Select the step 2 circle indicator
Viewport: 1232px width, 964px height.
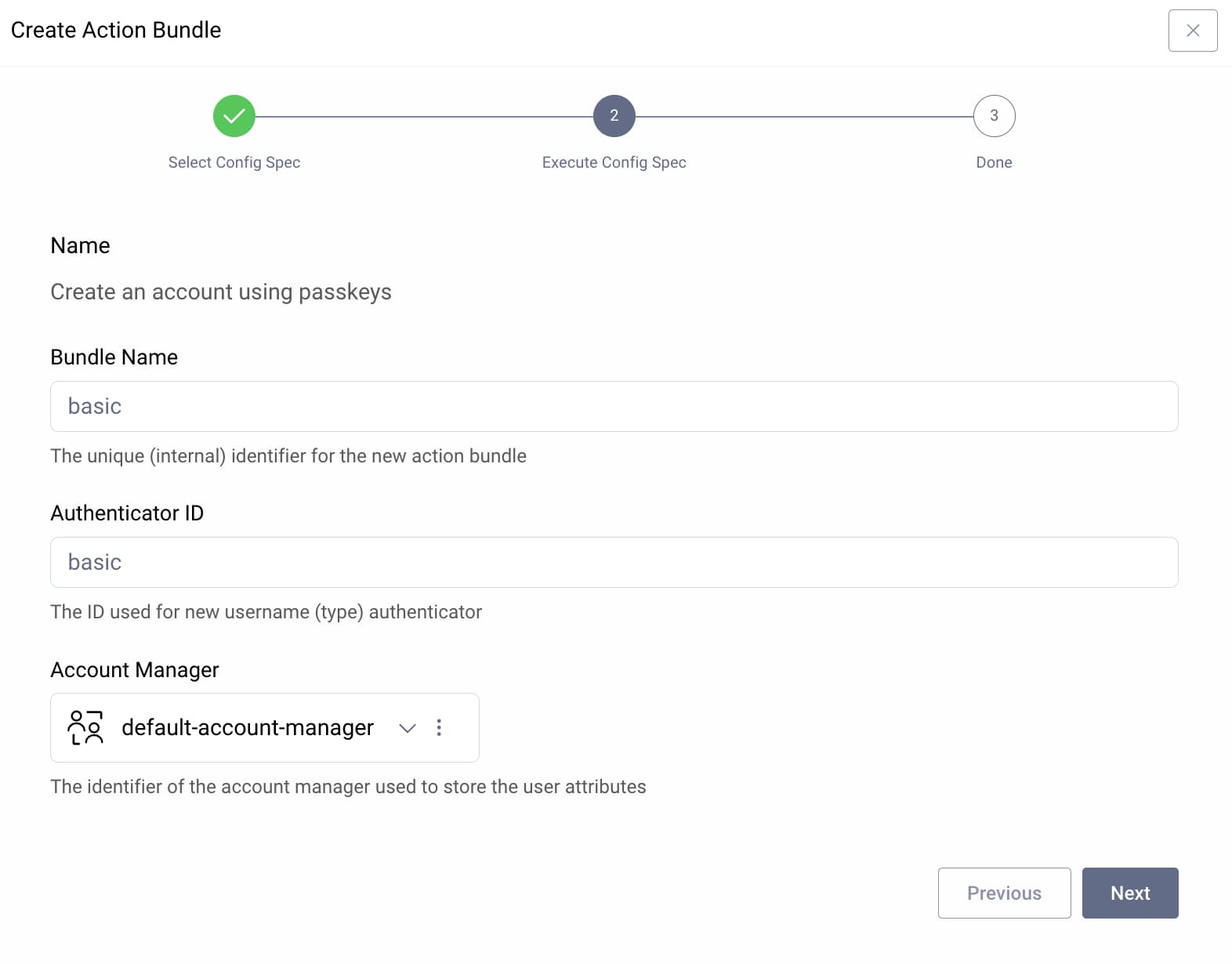click(614, 116)
